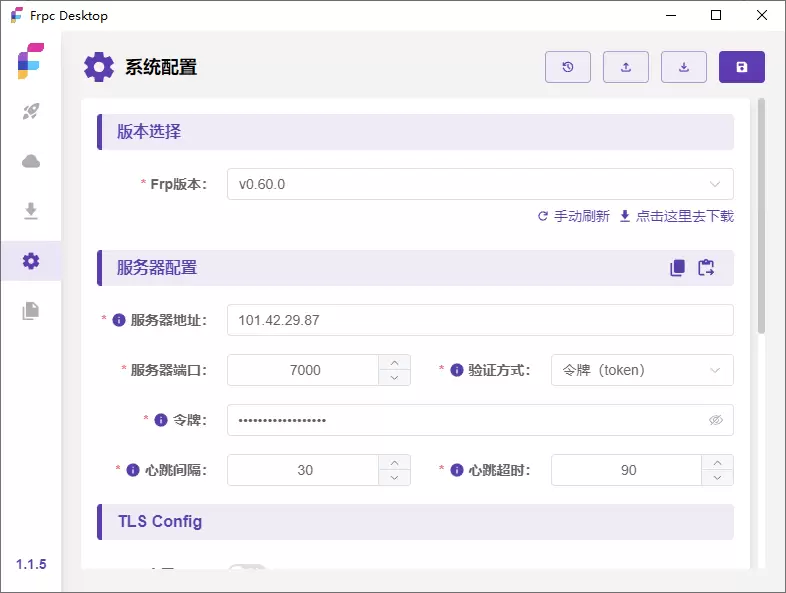This screenshot has width=786, height=593.
Task: Click the 服务器地址 input field
Action: click(x=480, y=320)
